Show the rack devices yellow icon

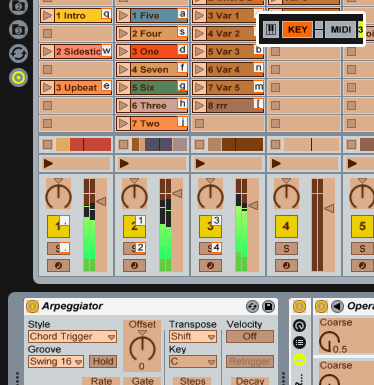coord(299,359)
